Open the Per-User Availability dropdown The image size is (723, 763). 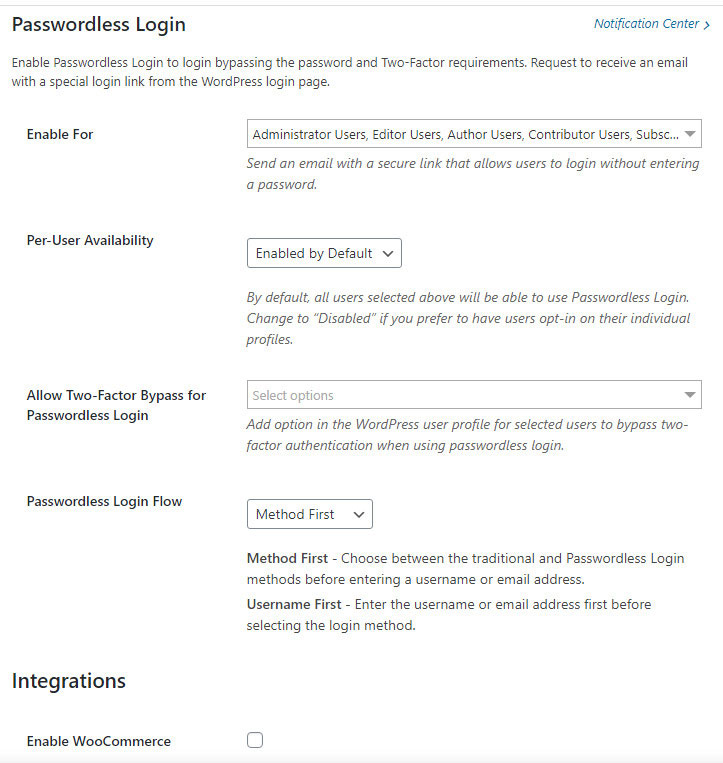pyautogui.click(x=324, y=254)
